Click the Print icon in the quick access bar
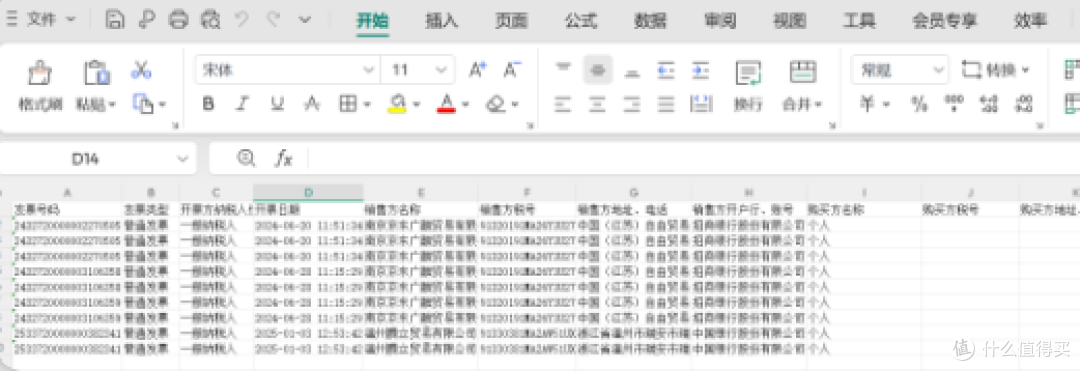 (178, 19)
